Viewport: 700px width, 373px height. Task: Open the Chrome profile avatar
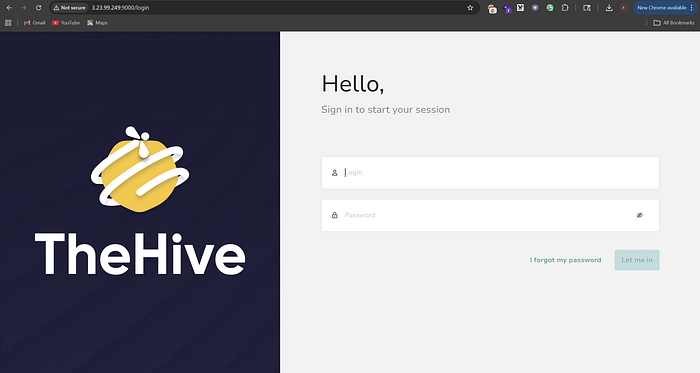624,8
